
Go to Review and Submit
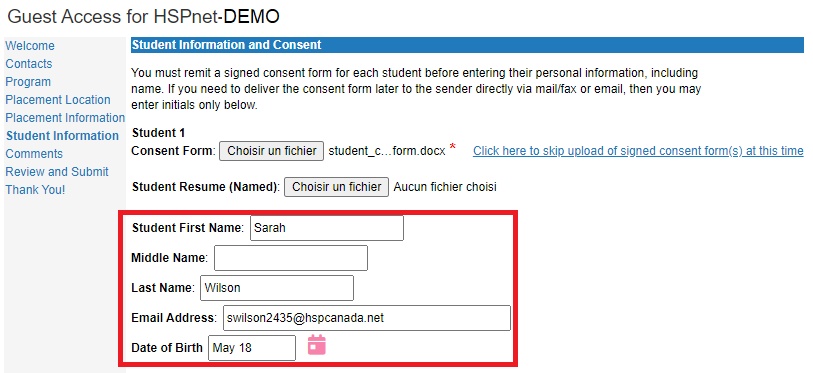point(57,172)
